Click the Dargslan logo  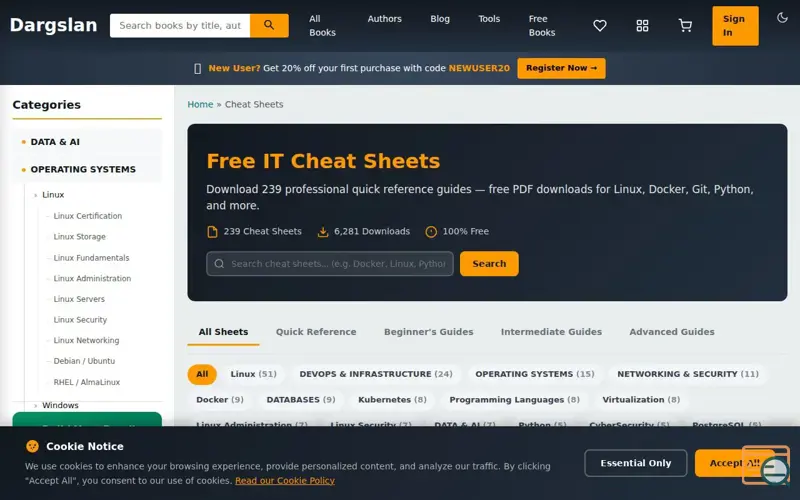54,25
